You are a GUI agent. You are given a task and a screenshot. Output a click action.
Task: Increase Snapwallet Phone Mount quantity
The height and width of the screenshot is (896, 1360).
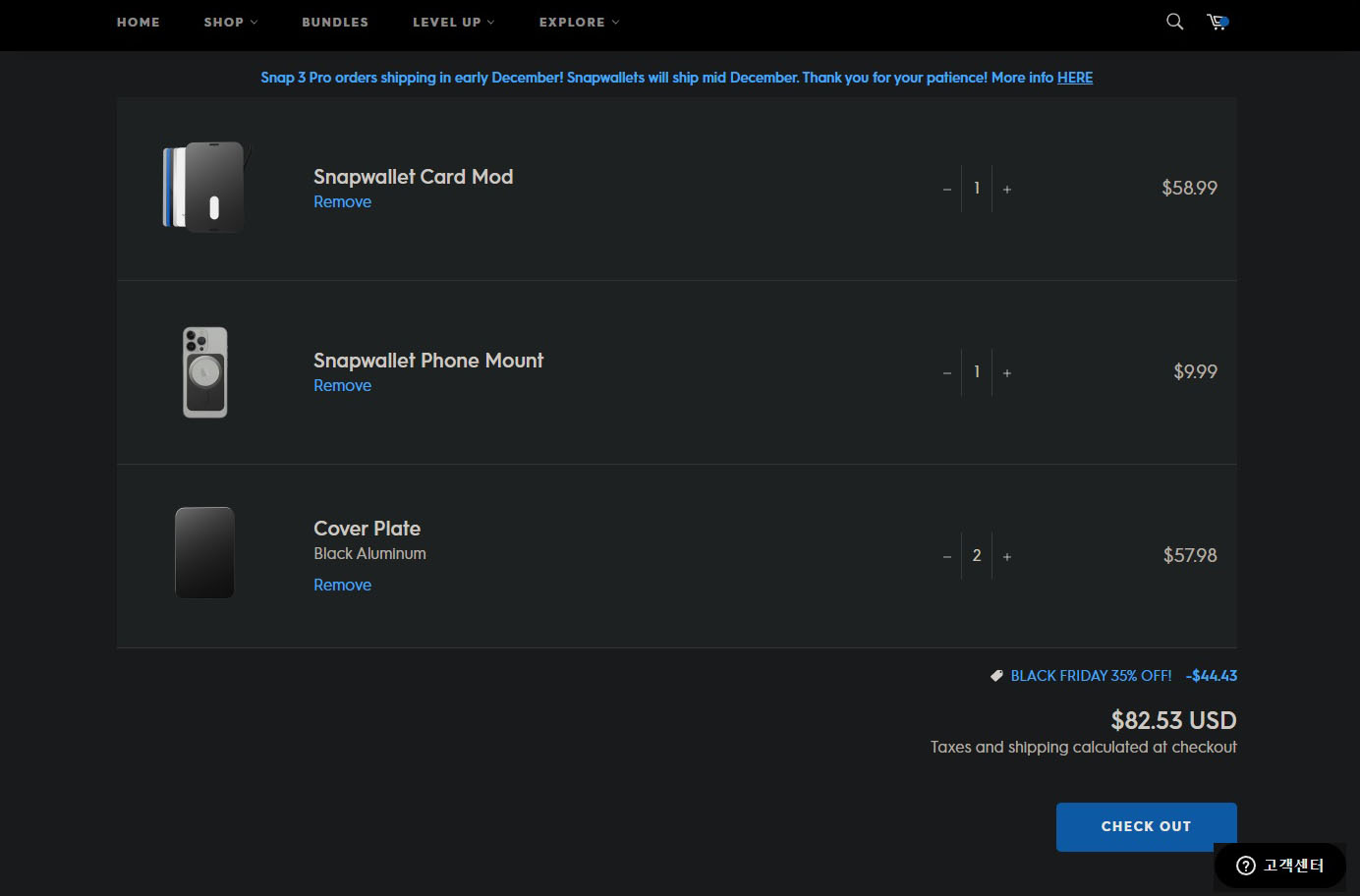[1007, 372]
